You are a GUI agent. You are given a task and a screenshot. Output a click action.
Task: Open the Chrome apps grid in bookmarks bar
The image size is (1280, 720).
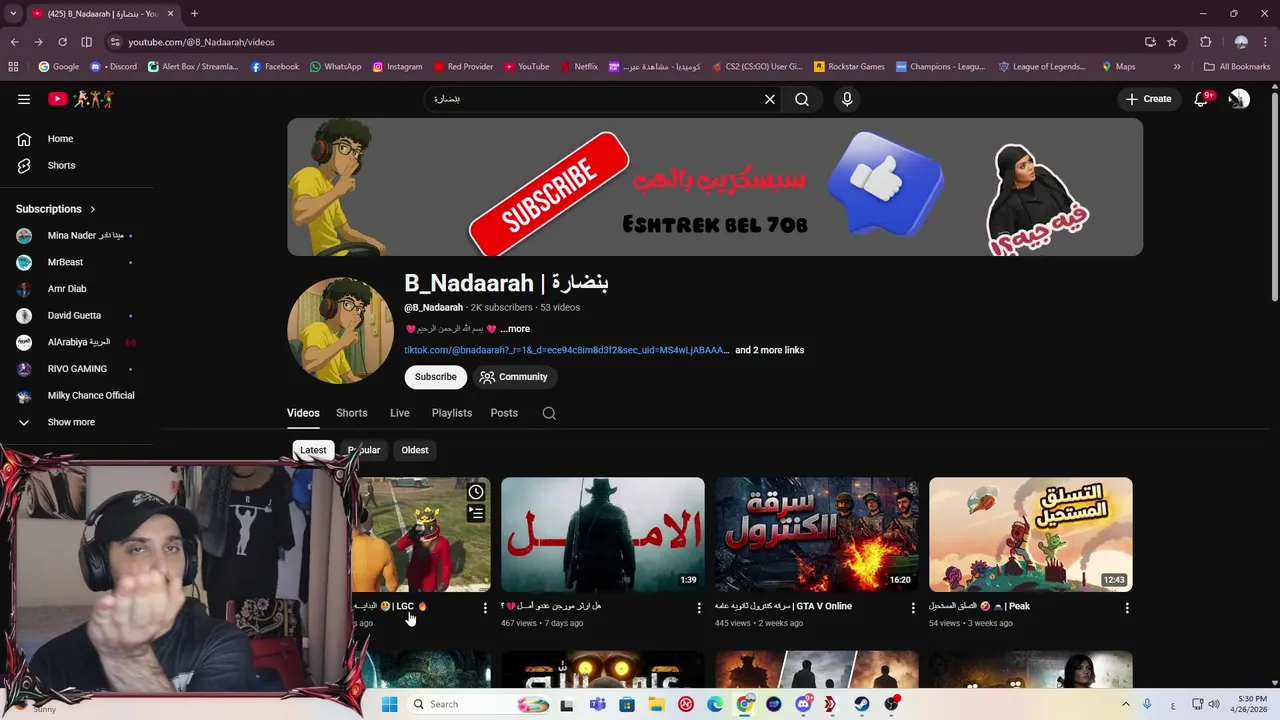13,67
